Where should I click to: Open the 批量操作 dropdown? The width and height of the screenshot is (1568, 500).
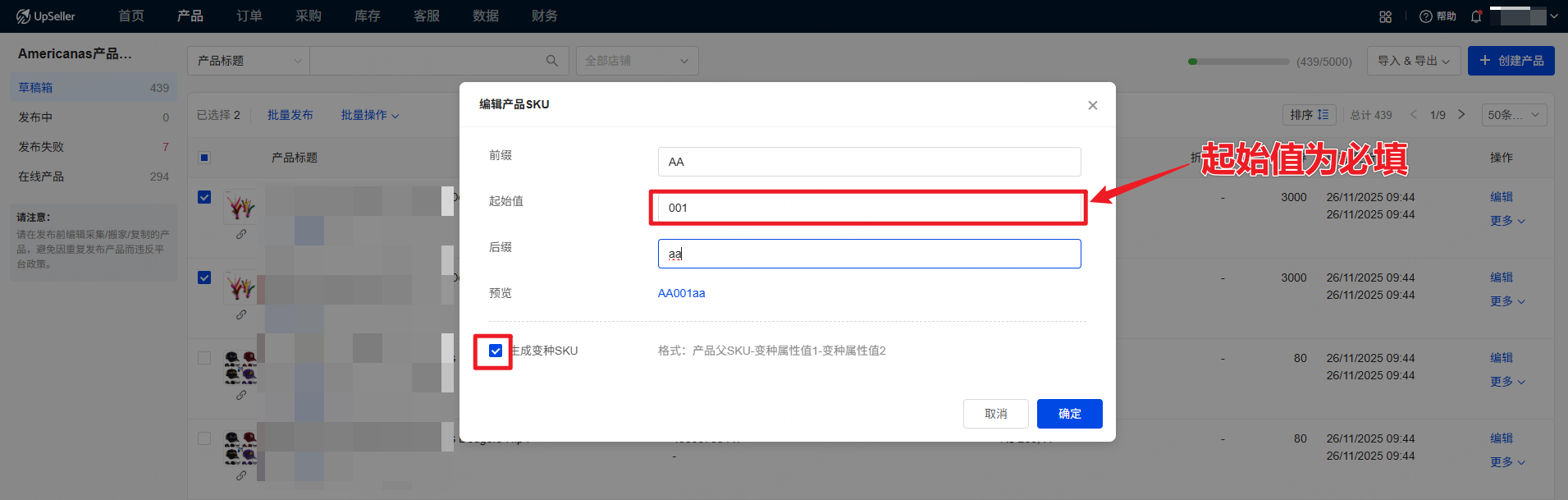coord(369,115)
